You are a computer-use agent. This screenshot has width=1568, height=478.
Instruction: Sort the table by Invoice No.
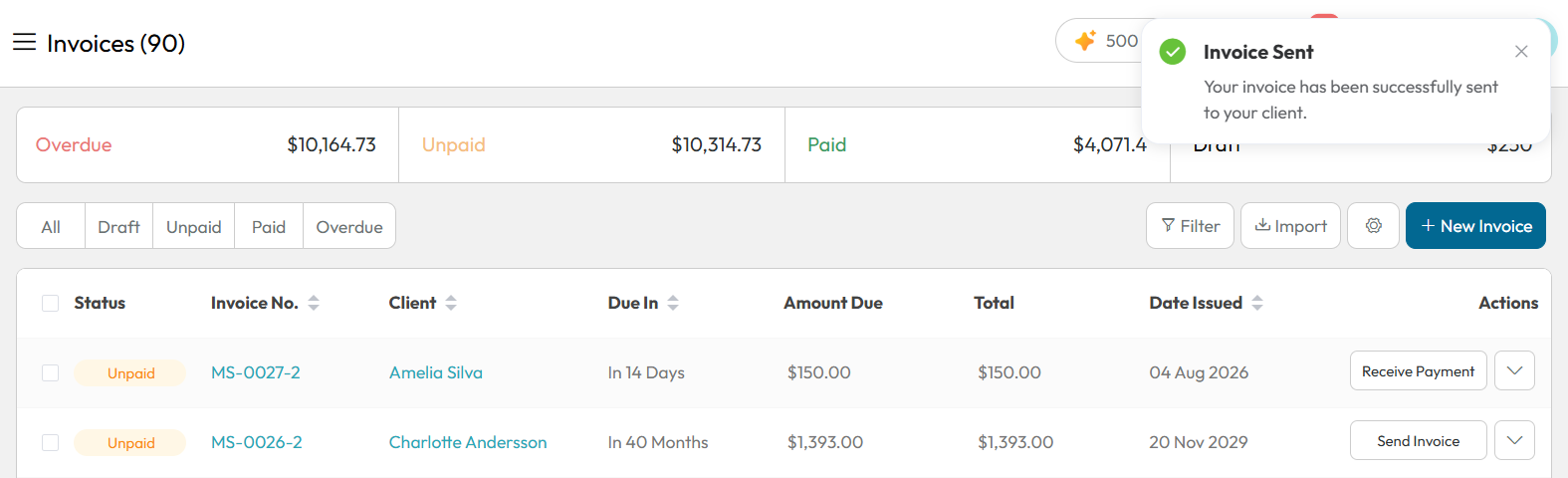(314, 303)
